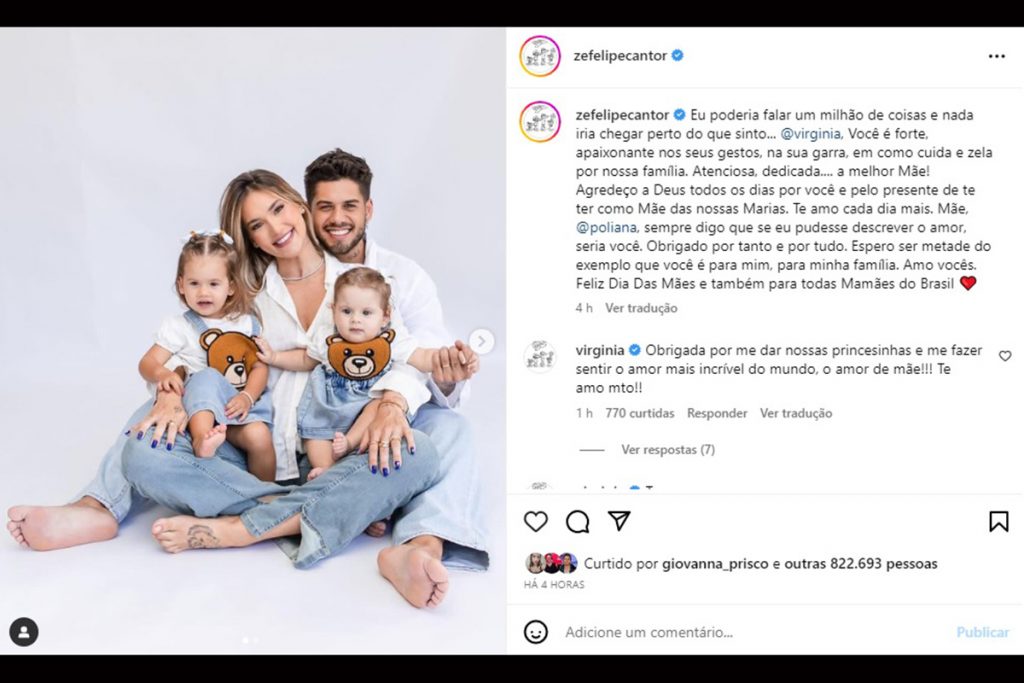Share the post via paper plane icon

619,520
